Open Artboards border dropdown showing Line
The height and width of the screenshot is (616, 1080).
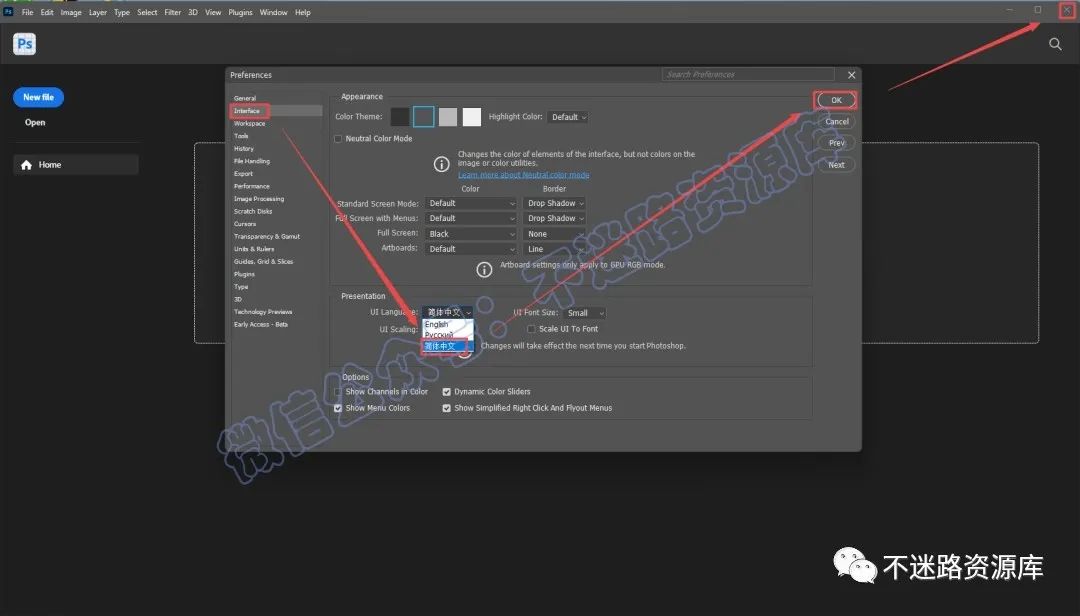554,249
